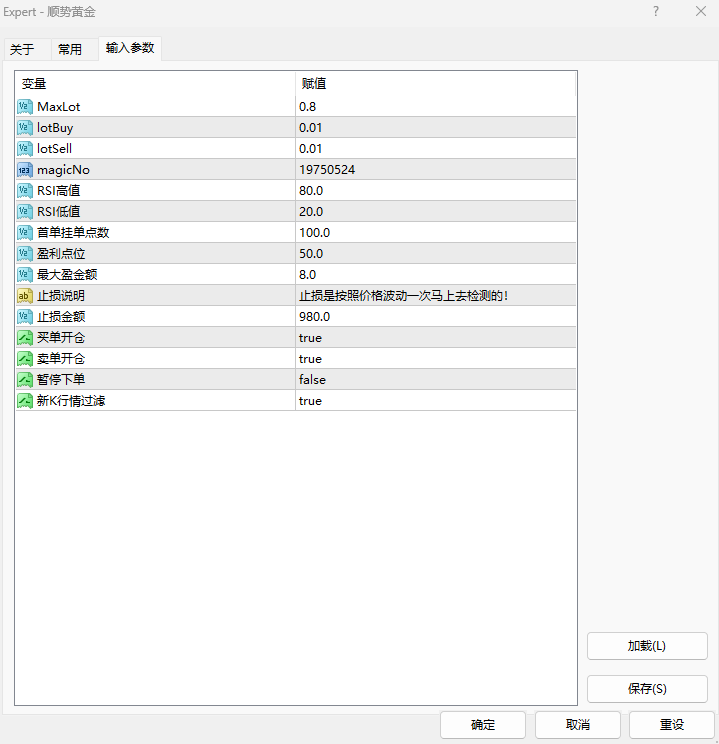Image resolution: width=719 pixels, height=744 pixels.
Task: Select the 止损金额 variable name
Action: (61, 316)
